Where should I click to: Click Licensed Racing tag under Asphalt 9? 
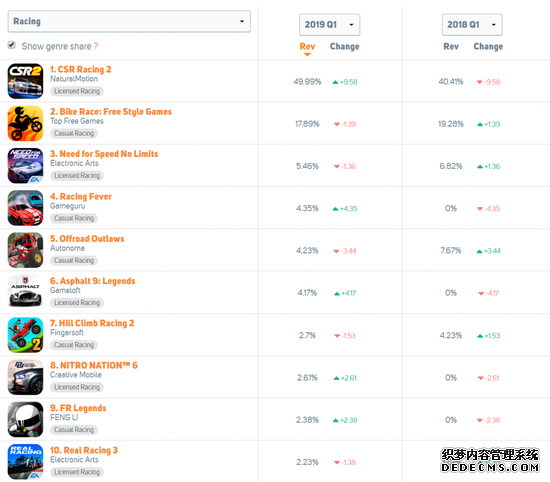(77, 302)
